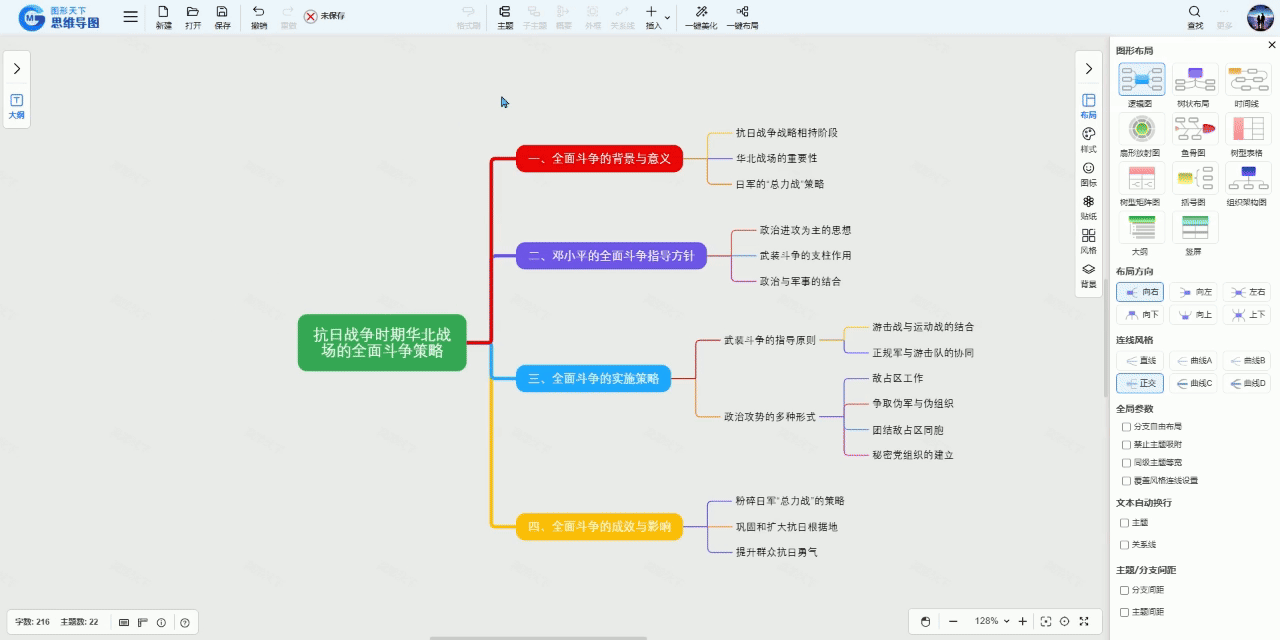Enable the 分支自由布局 checkbox
1280x640 pixels.
[1127, 427]
